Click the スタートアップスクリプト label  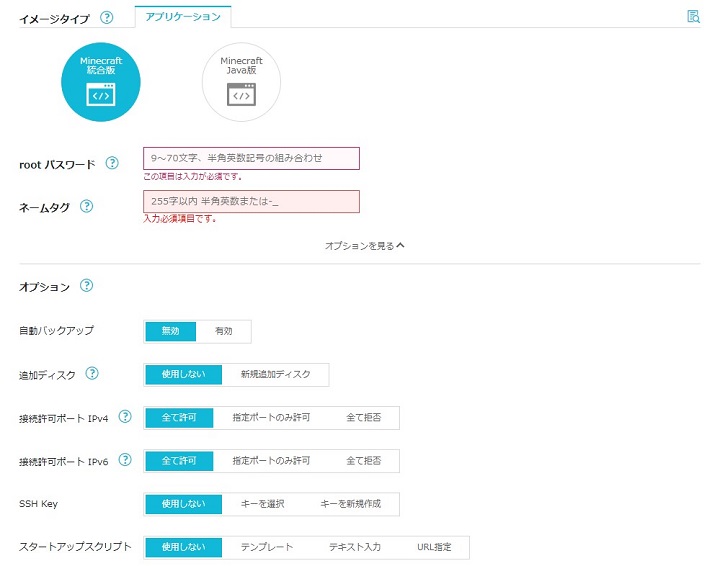[75, 547]
